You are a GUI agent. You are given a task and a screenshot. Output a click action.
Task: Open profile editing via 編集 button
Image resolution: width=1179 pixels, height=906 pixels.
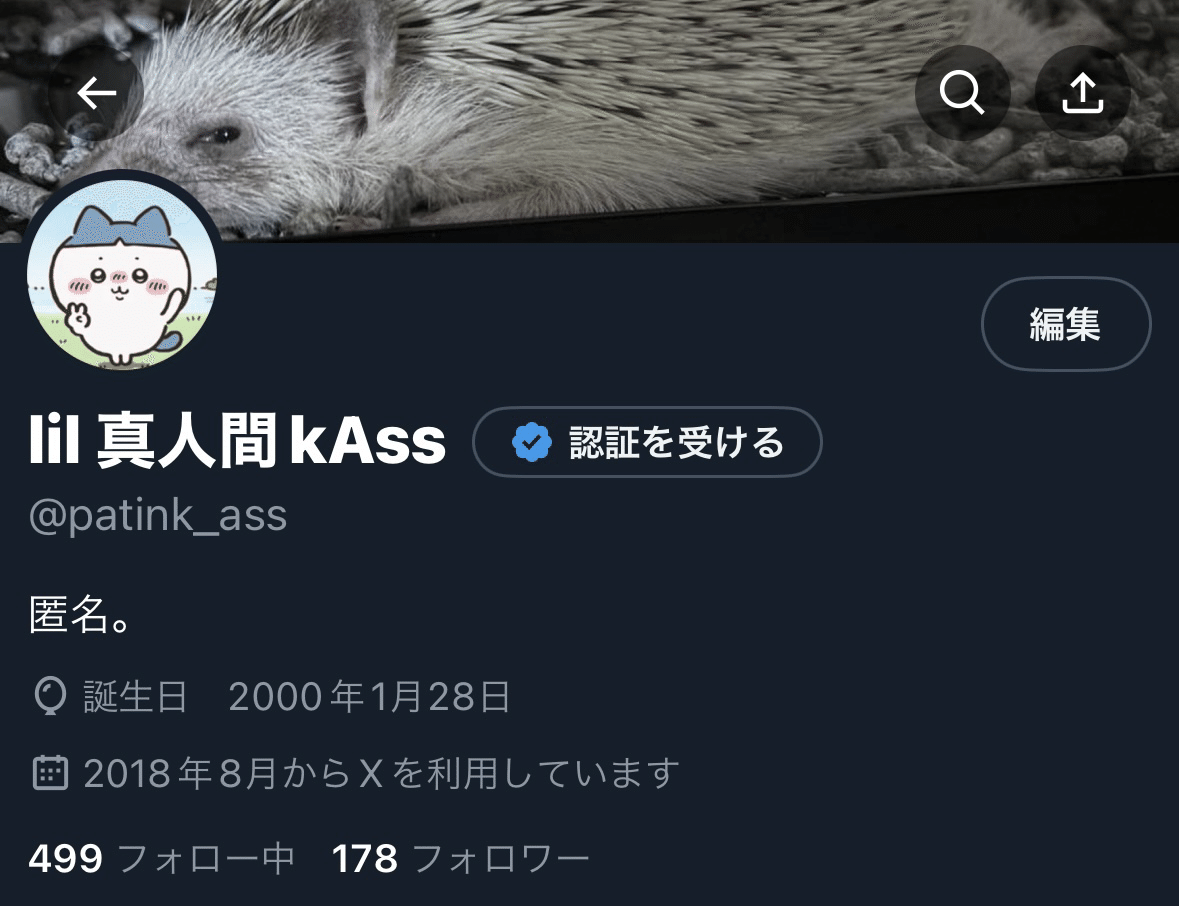coord(1065,324)
